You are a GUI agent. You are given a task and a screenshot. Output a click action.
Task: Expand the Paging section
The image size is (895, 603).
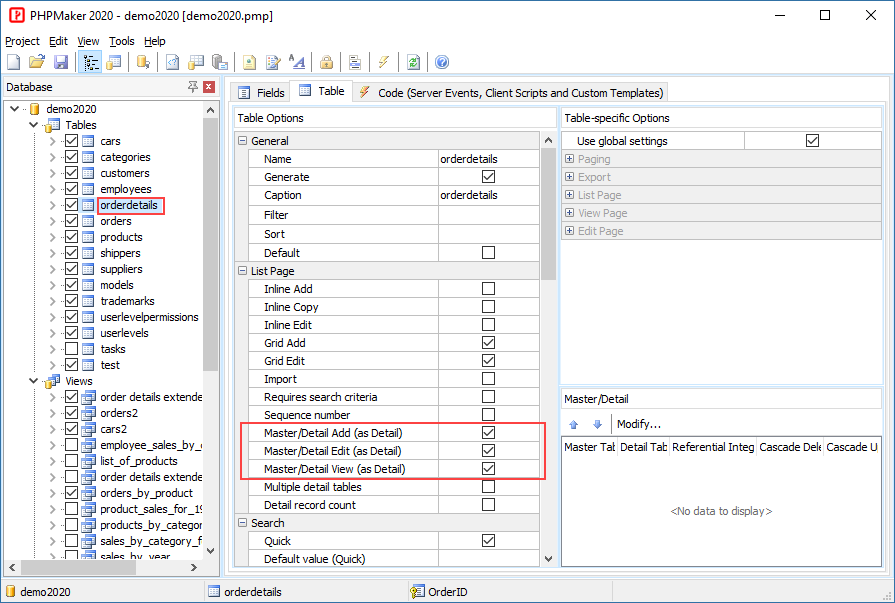tap(570, 159)
